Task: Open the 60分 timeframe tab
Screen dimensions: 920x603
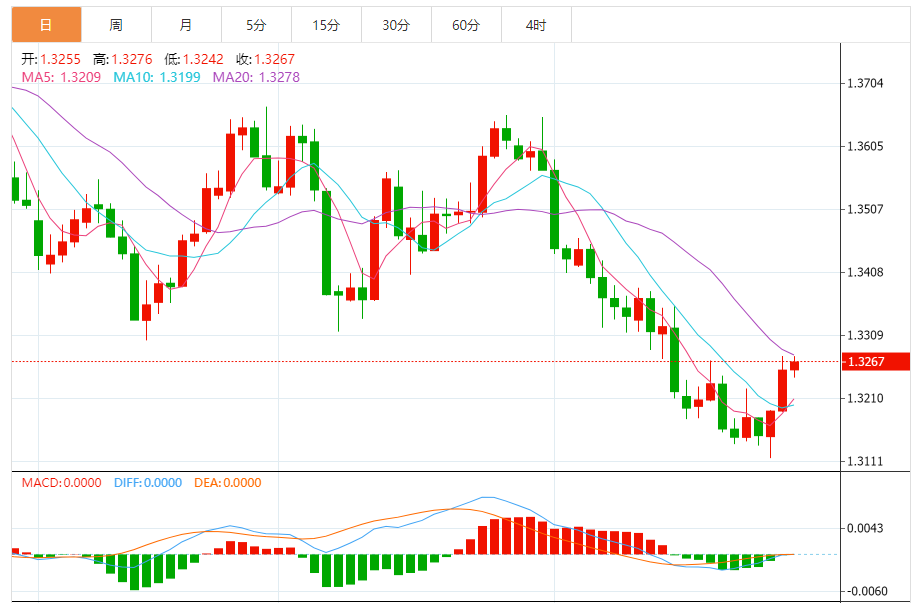Action: (466, 25)
